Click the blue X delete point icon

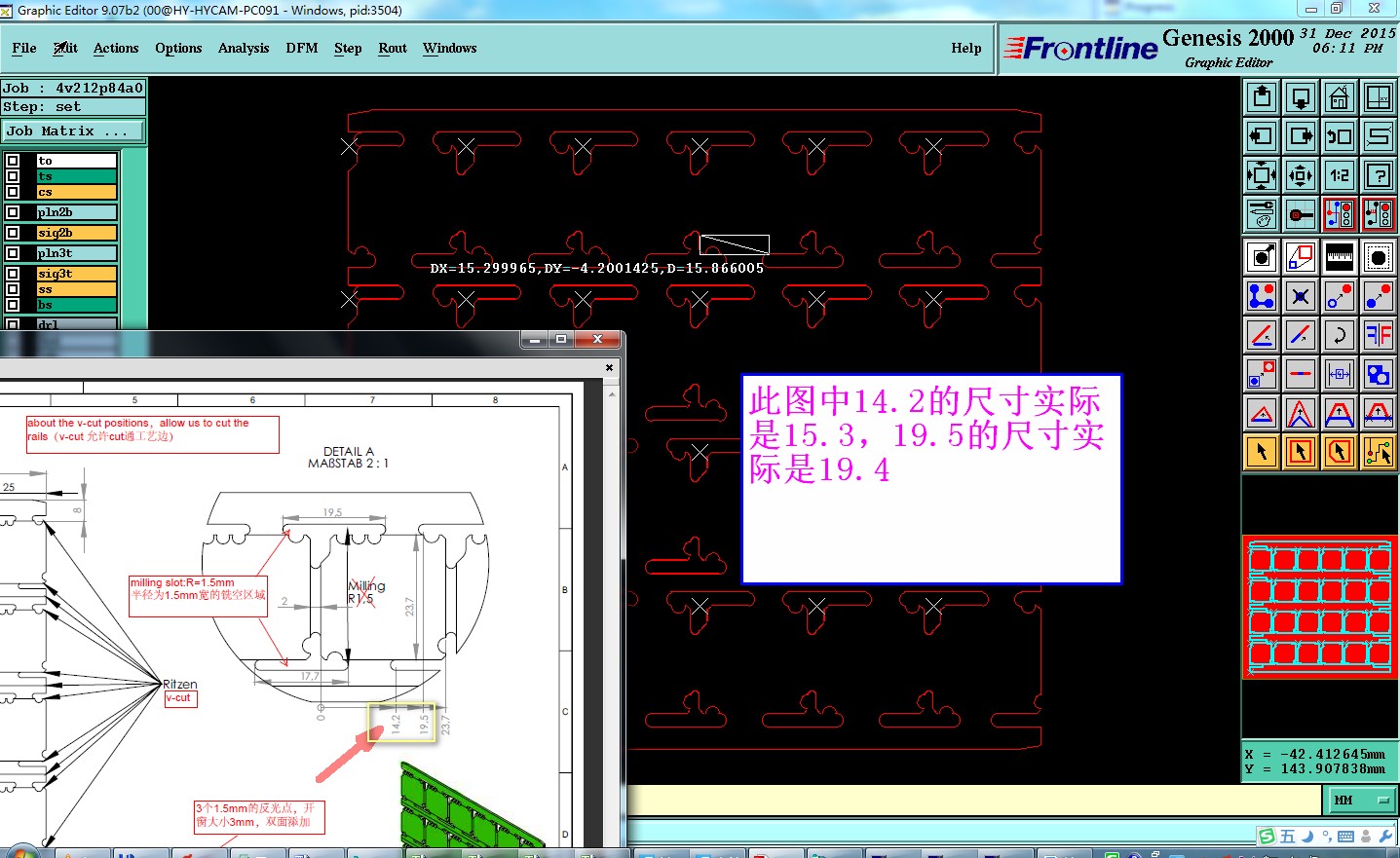pyautogui.click(x=1301, y=296)
